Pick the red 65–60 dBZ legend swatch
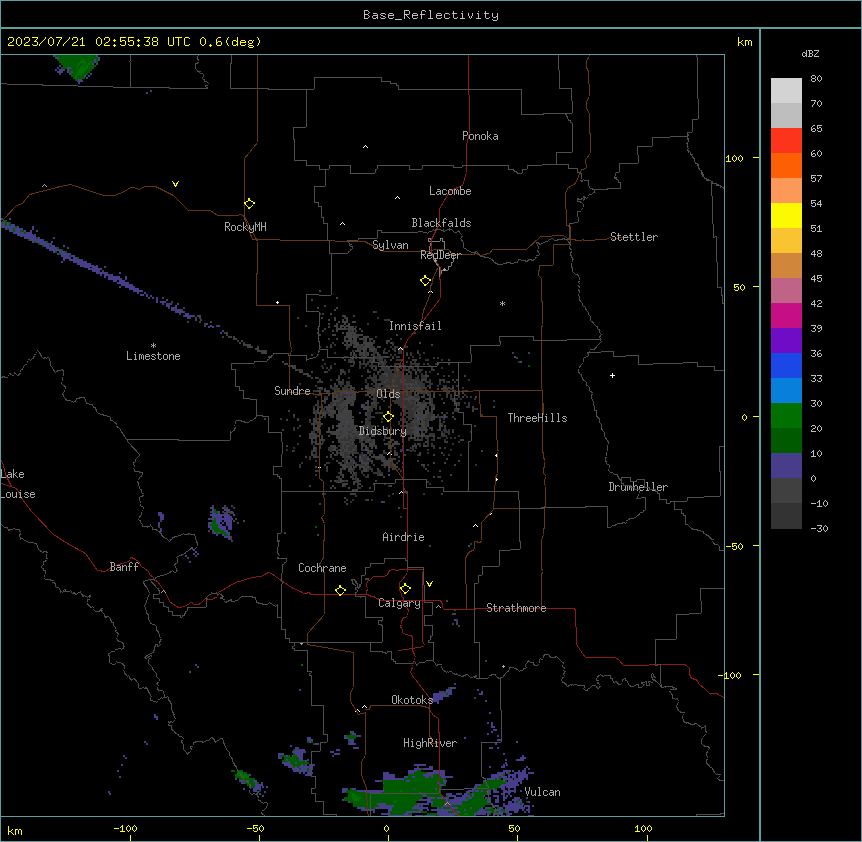Screen dimensions: 862x842 786,141
